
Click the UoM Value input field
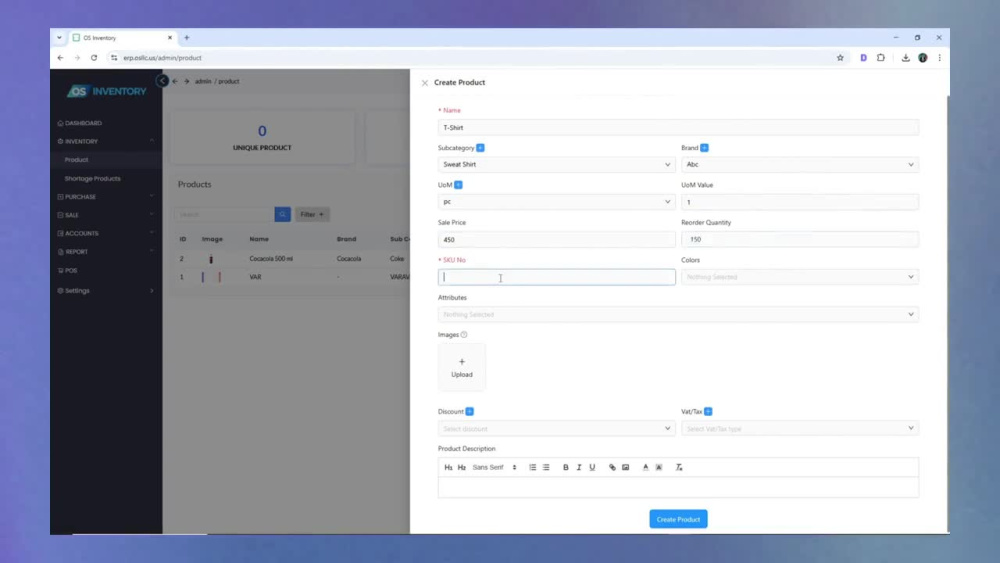[800, 202]
